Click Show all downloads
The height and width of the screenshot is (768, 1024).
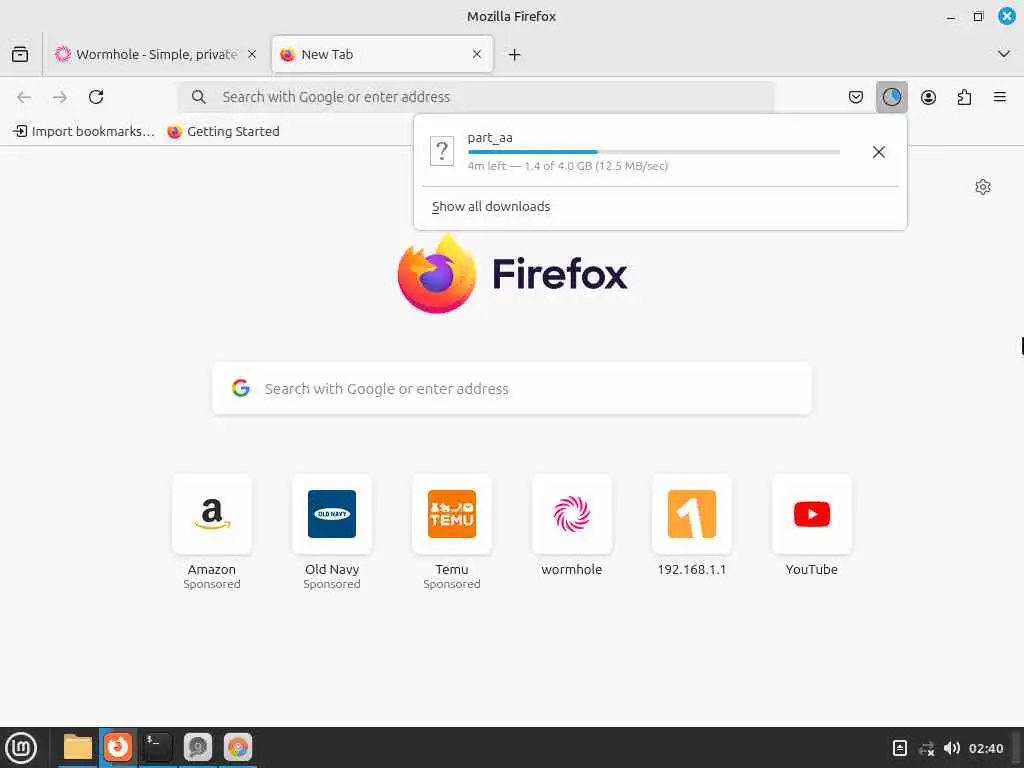(x=491, y=206)
